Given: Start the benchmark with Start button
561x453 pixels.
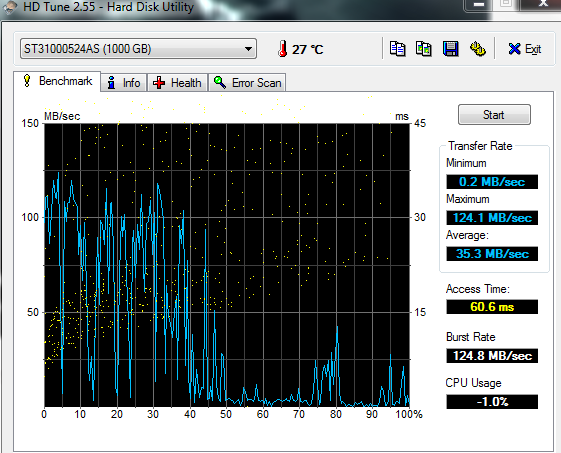Looking at the screenshot, I should tap(494, 115).
